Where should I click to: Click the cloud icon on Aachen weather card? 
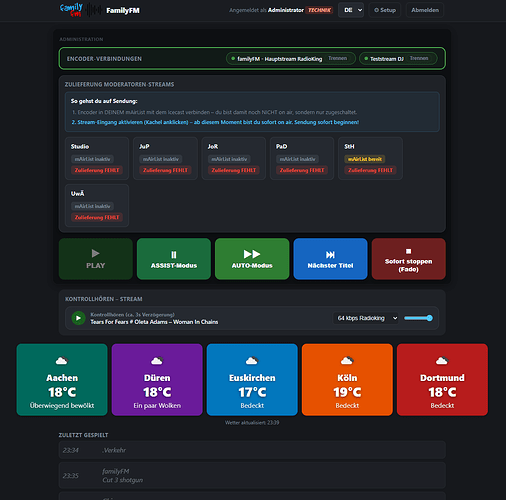(62, 360)
